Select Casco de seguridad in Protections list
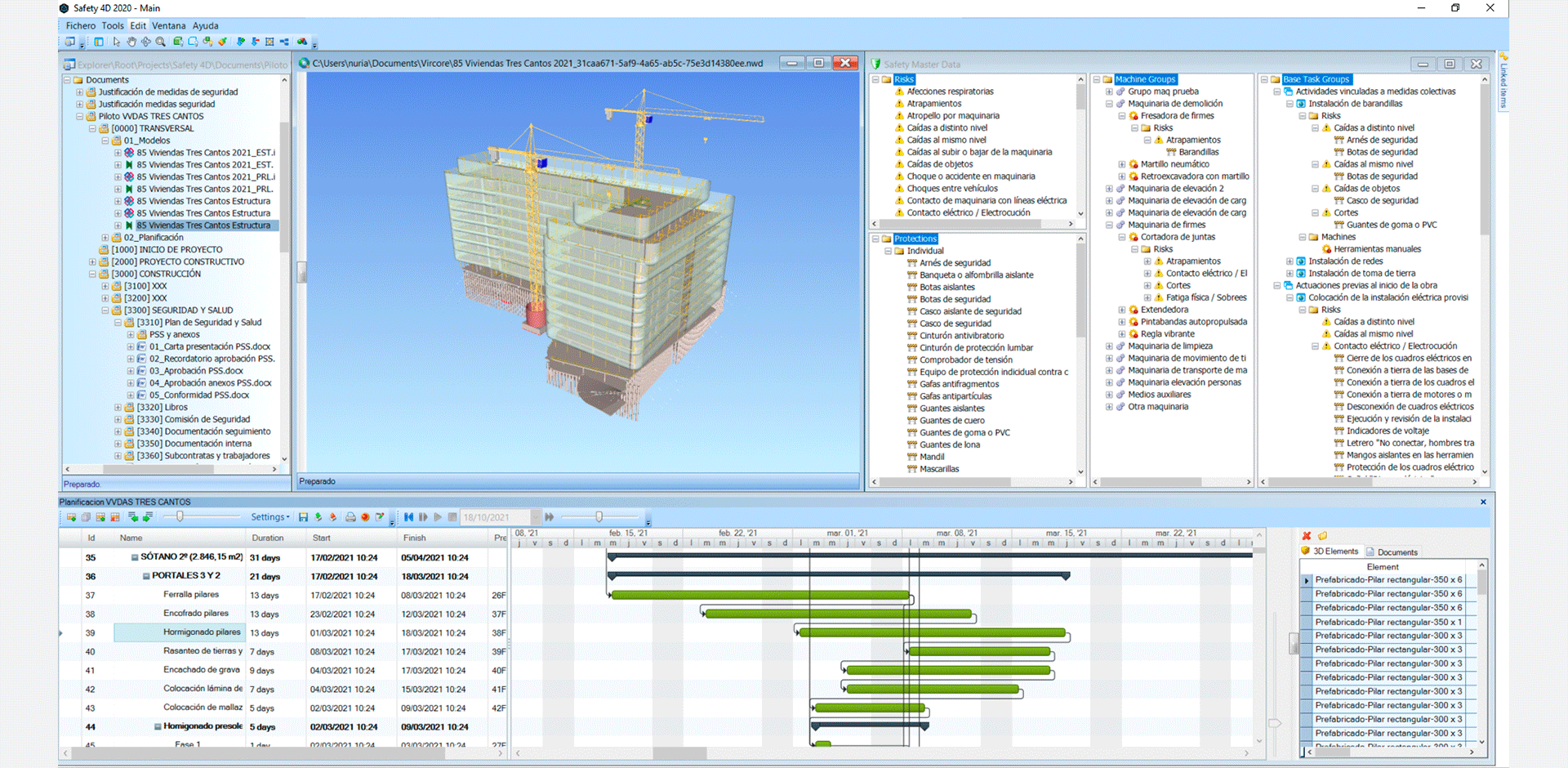 pyautogui.click(x=955, y=324)
